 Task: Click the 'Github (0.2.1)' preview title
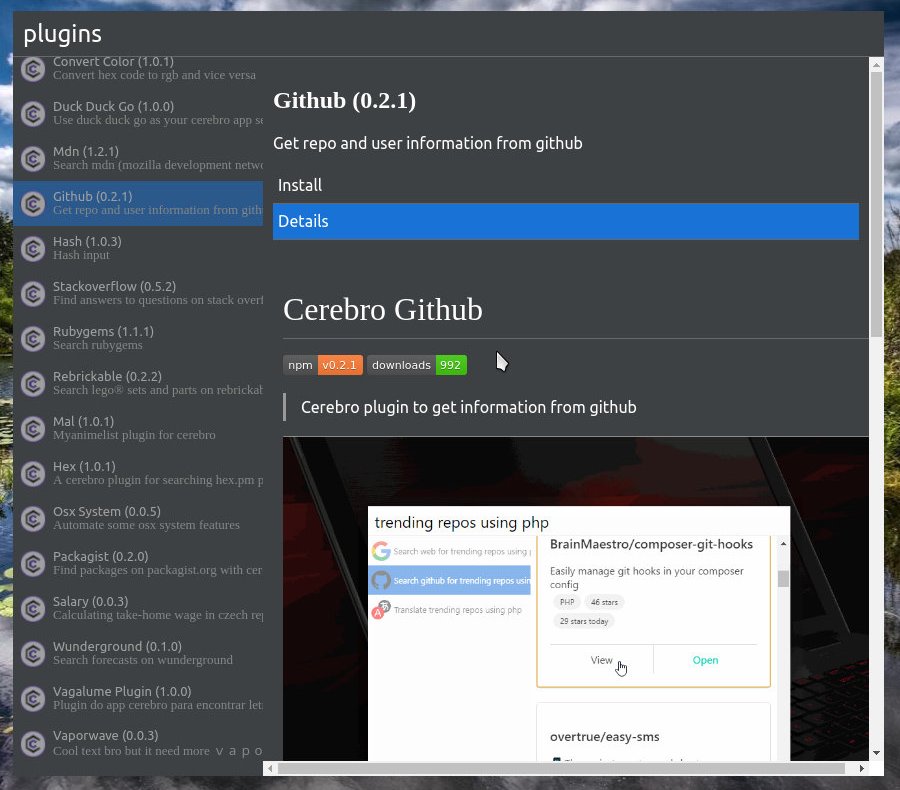[344, 100]
